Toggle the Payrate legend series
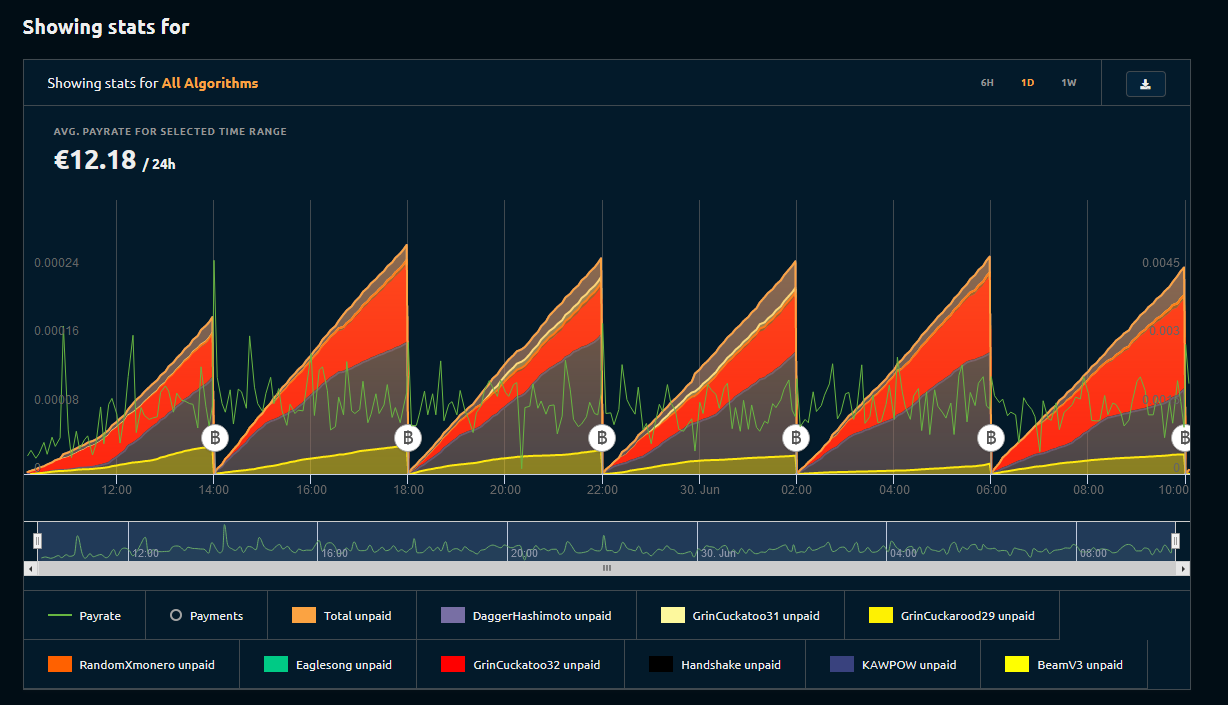The height and width of the screenshot is (705, 1228). [85, 616]
